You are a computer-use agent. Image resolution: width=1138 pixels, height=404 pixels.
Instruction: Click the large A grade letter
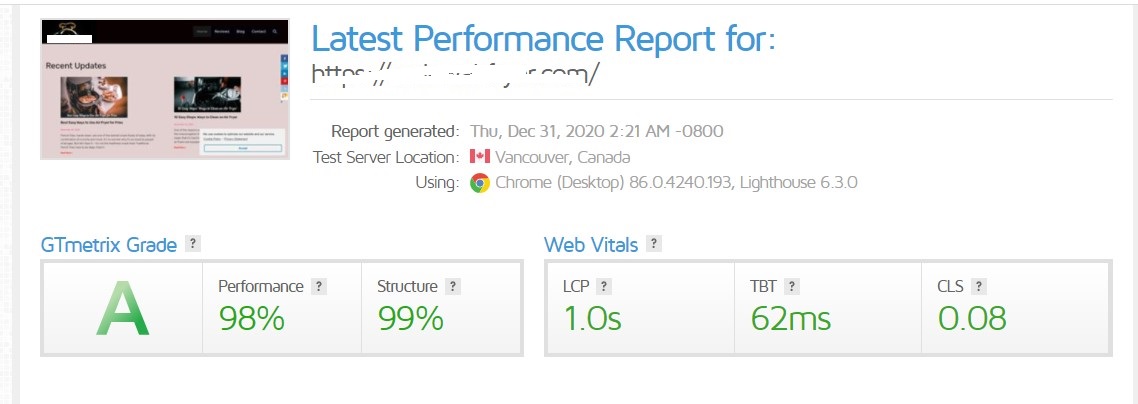tap(122, 309)
